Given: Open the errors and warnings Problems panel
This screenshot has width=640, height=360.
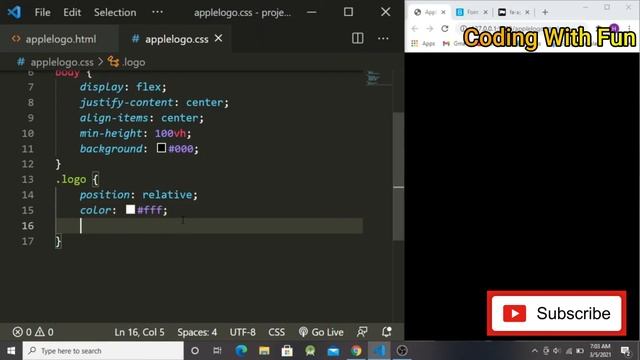Looking at the screenshot, I should click(x=33, y=332).
